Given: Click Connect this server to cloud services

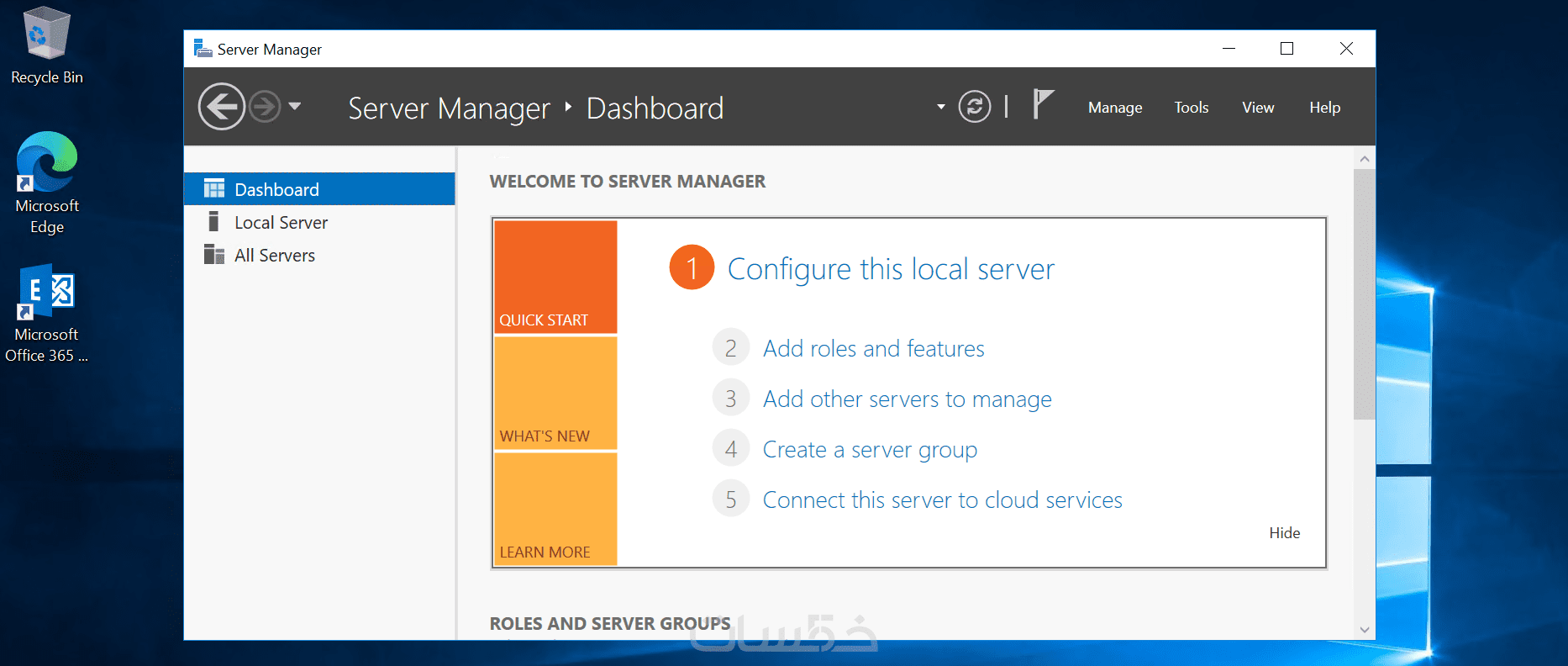Looking at the screenshot, I should pyautogui.click(x=942, y=500).
